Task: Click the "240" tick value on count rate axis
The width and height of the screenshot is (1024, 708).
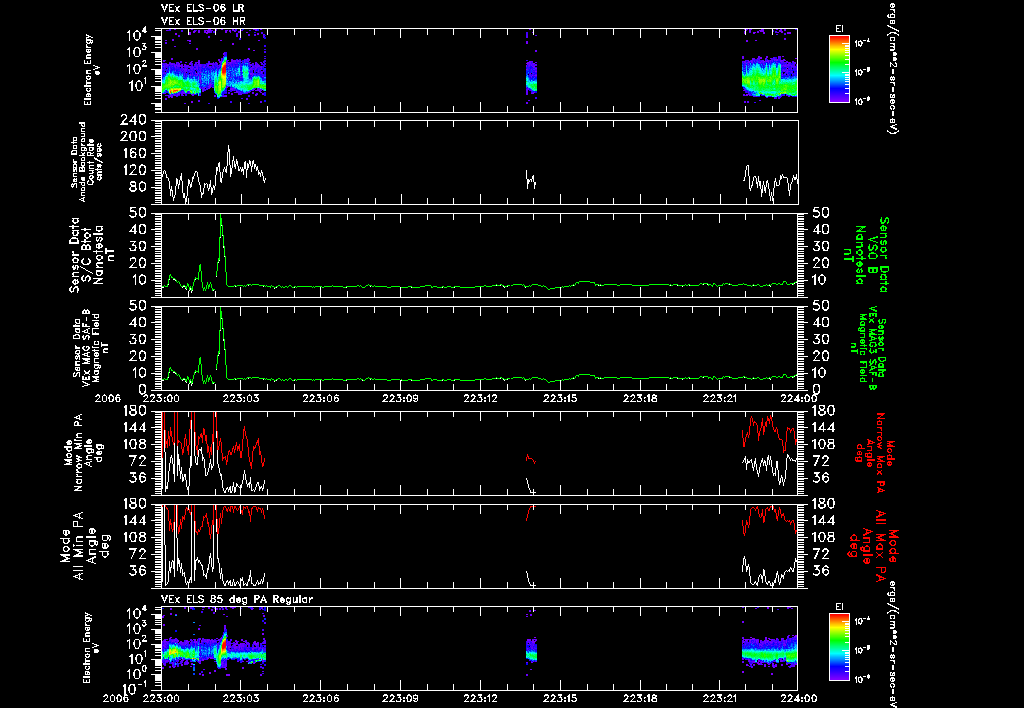Action: 133,120
